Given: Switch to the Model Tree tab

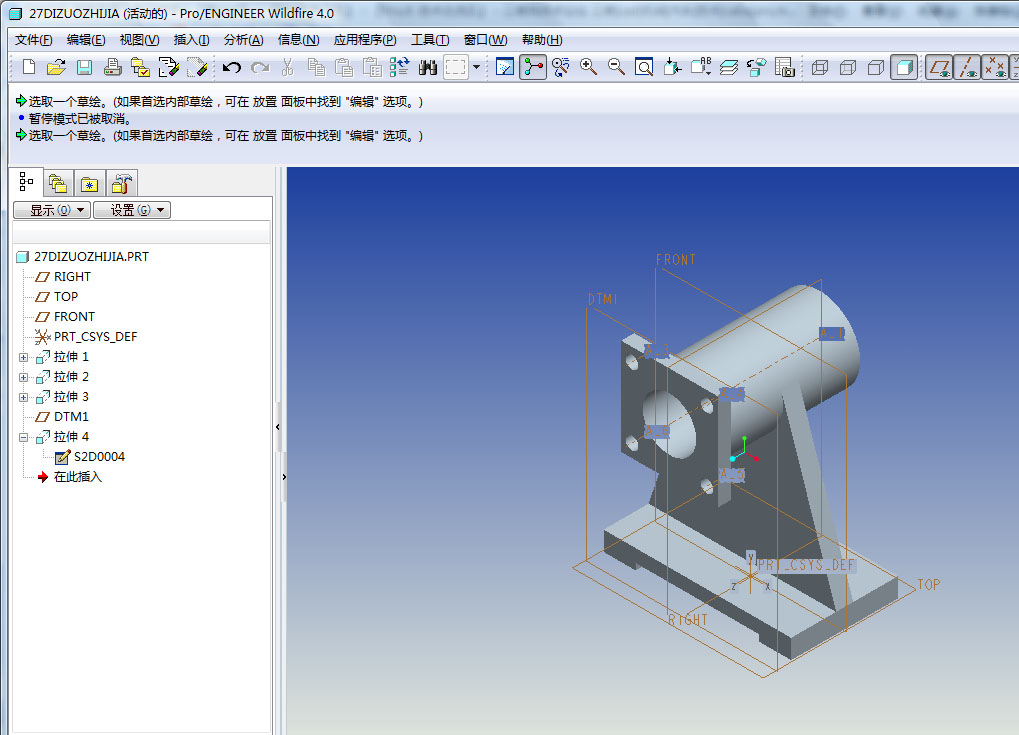Looking at the screenshot, I should point(26,182).
